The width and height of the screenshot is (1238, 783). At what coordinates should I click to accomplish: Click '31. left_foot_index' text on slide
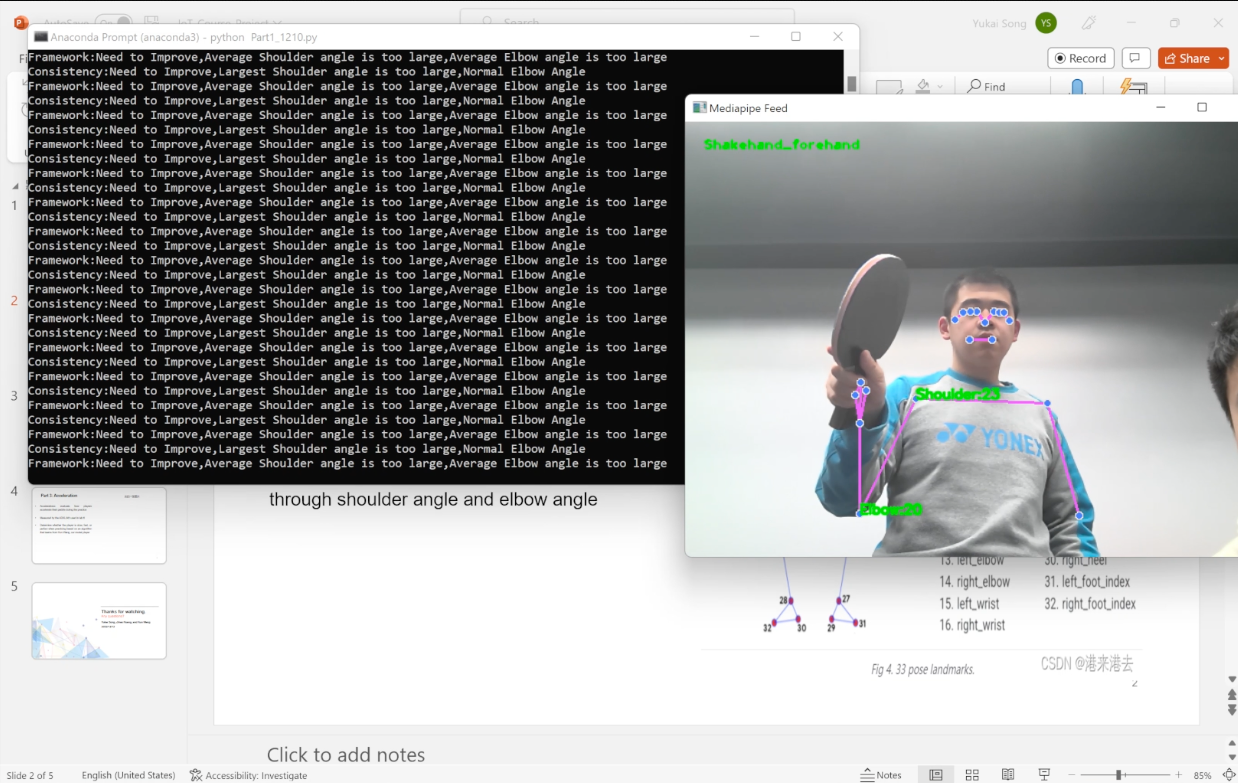(1087, 582)
